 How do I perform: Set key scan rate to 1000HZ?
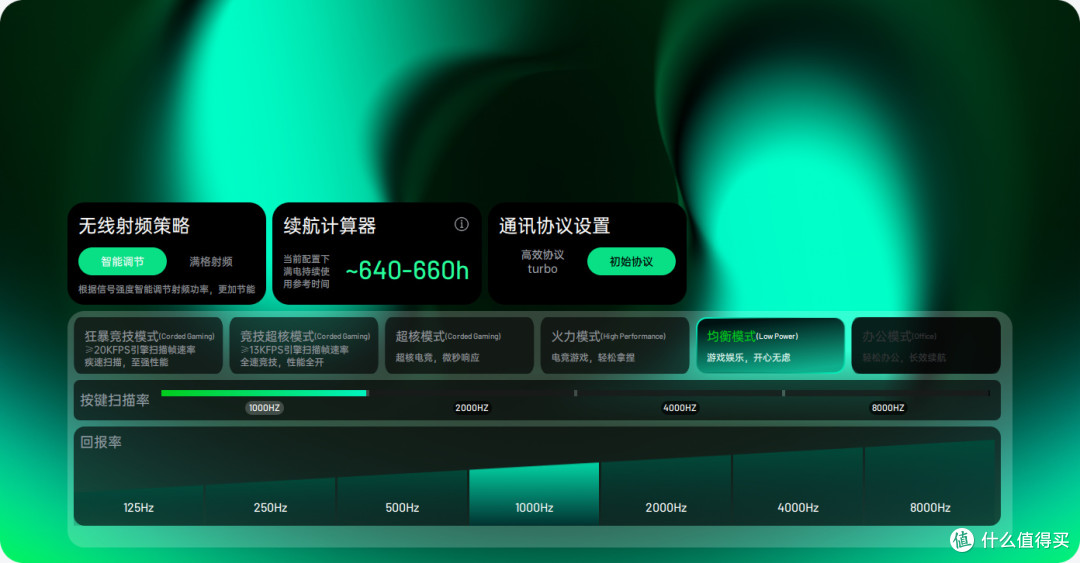(264, 407)
